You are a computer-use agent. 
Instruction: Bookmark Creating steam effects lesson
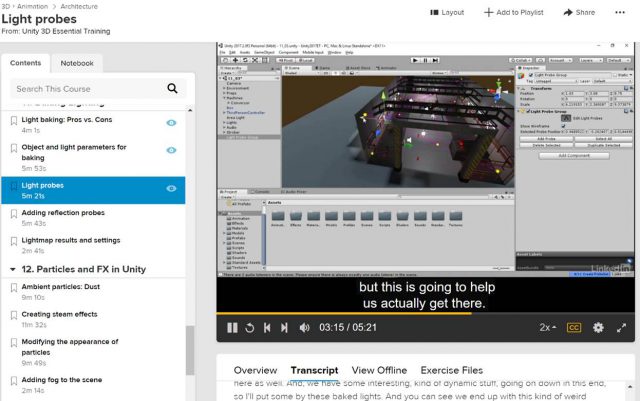(x=13, y=315)
